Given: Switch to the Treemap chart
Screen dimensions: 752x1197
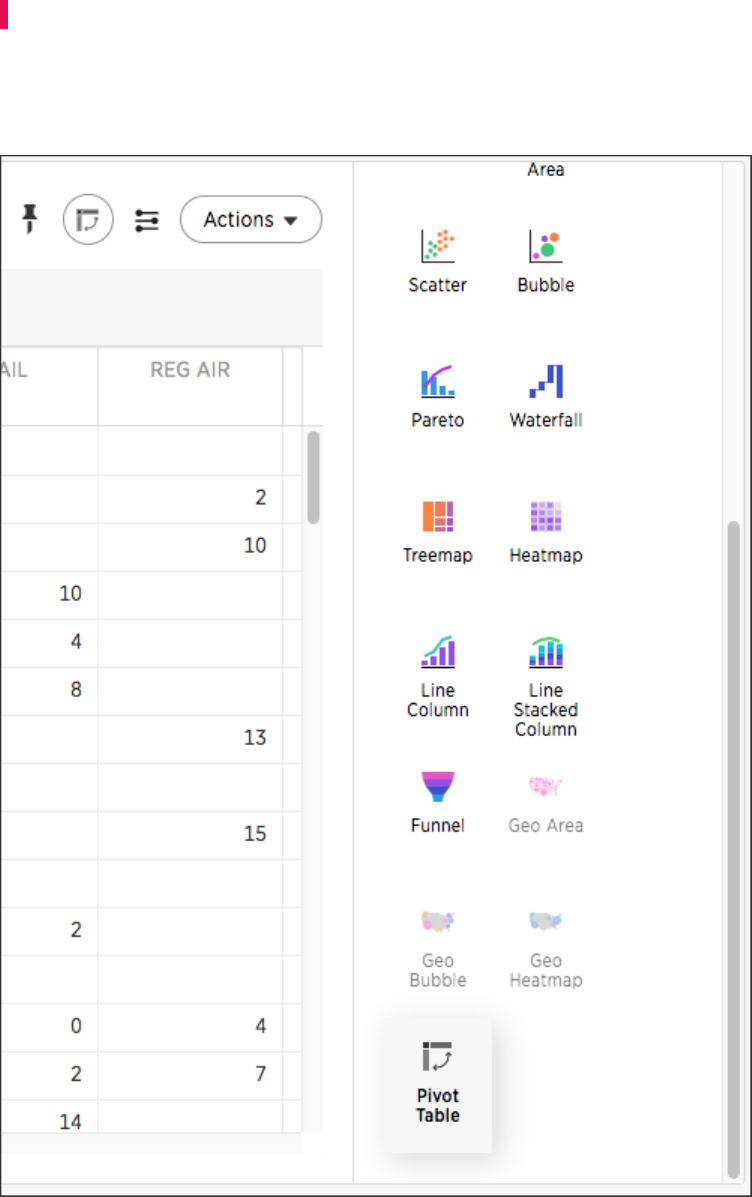Looking at the screenshot, I should pos(437,532).
